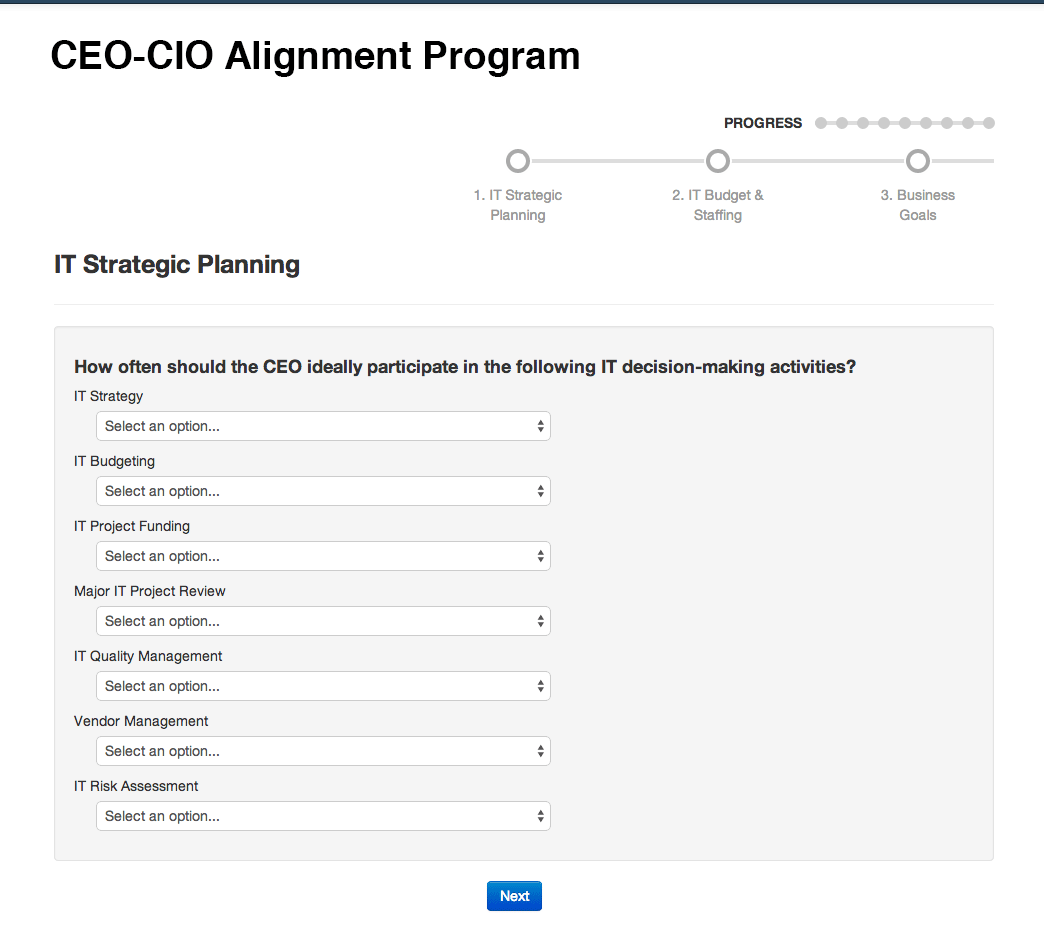The width and height of the screenshot is (1044, 936).
Task: Click the Next button
Action: (514, 896)
